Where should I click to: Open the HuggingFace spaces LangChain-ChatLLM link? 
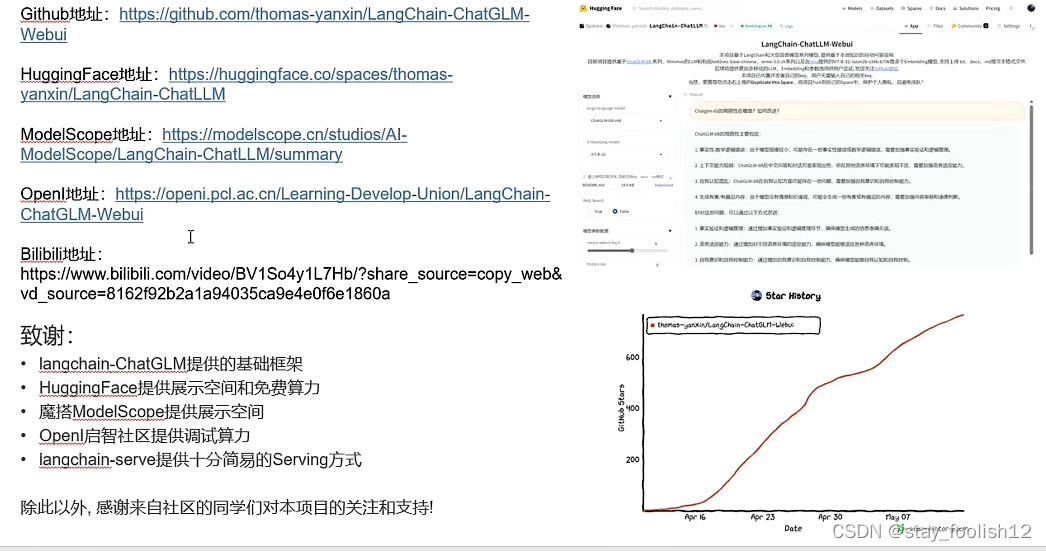tap(236, 84)
